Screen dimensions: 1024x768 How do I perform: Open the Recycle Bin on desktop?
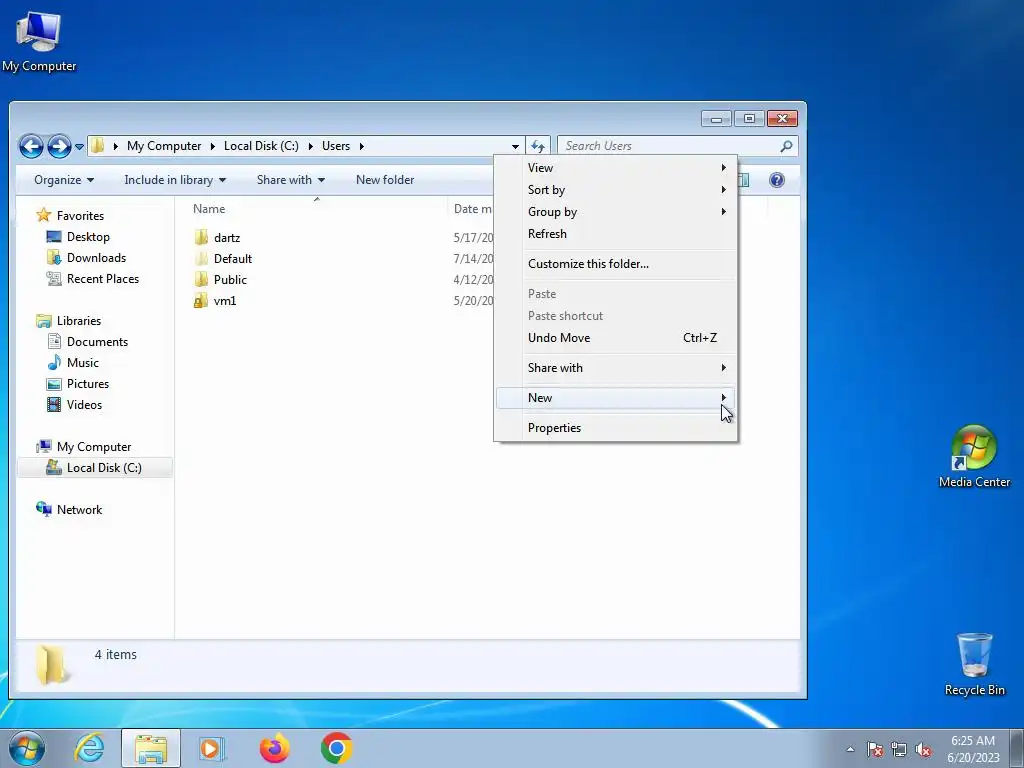coord(974,664)
